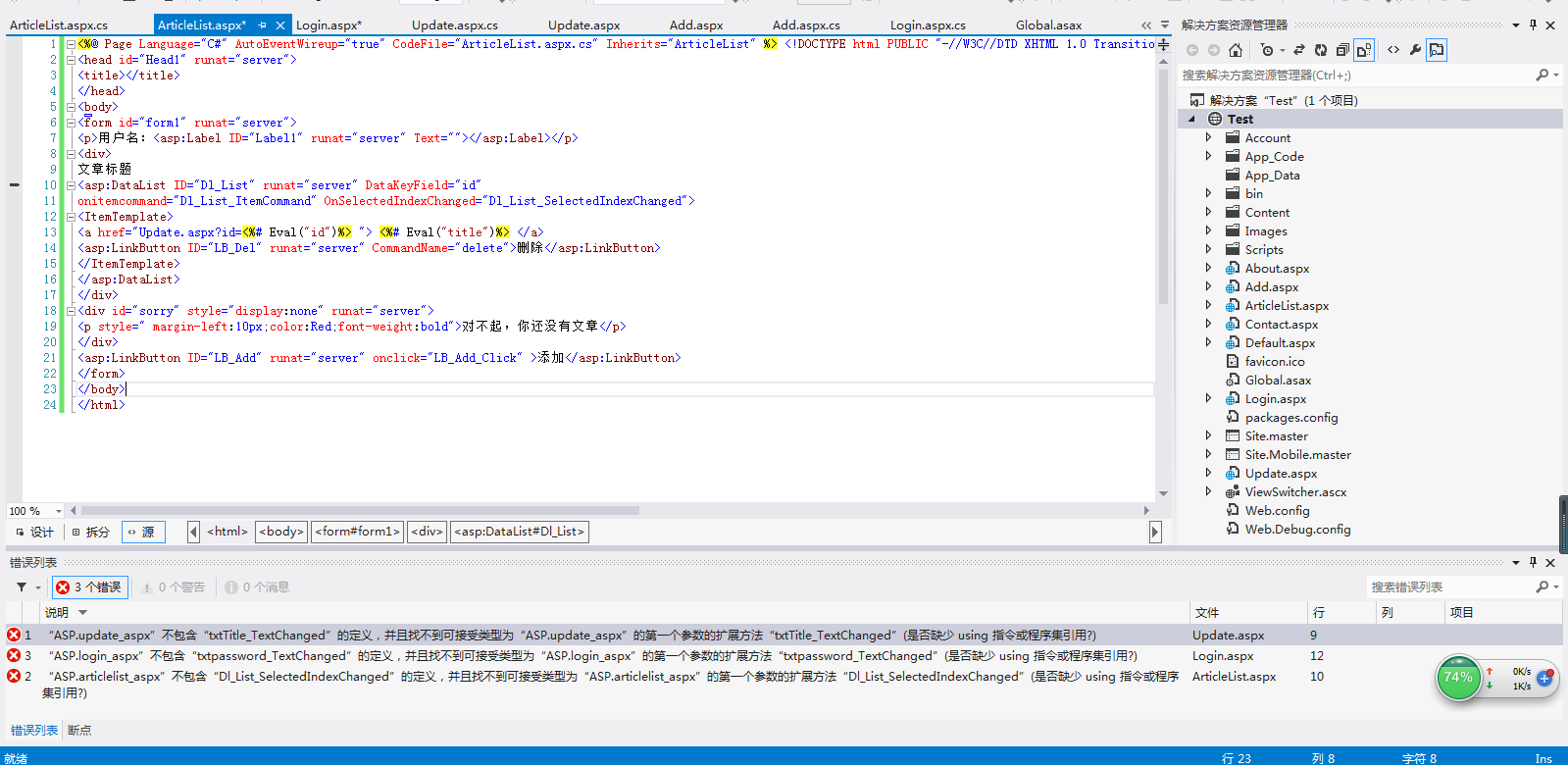
Task: Open the error filter dropdown arrow
Action: tap(38, 587)
